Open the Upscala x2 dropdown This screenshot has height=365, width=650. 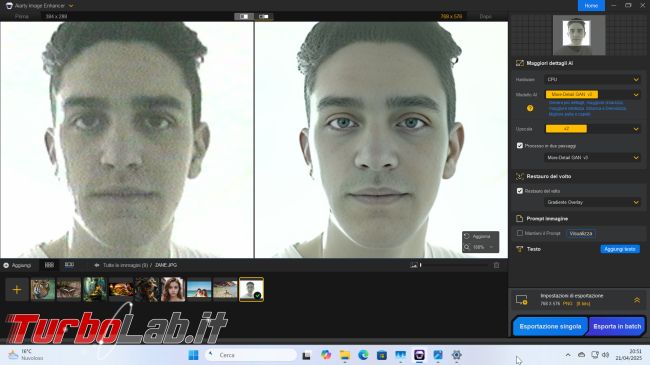[593, 129]
